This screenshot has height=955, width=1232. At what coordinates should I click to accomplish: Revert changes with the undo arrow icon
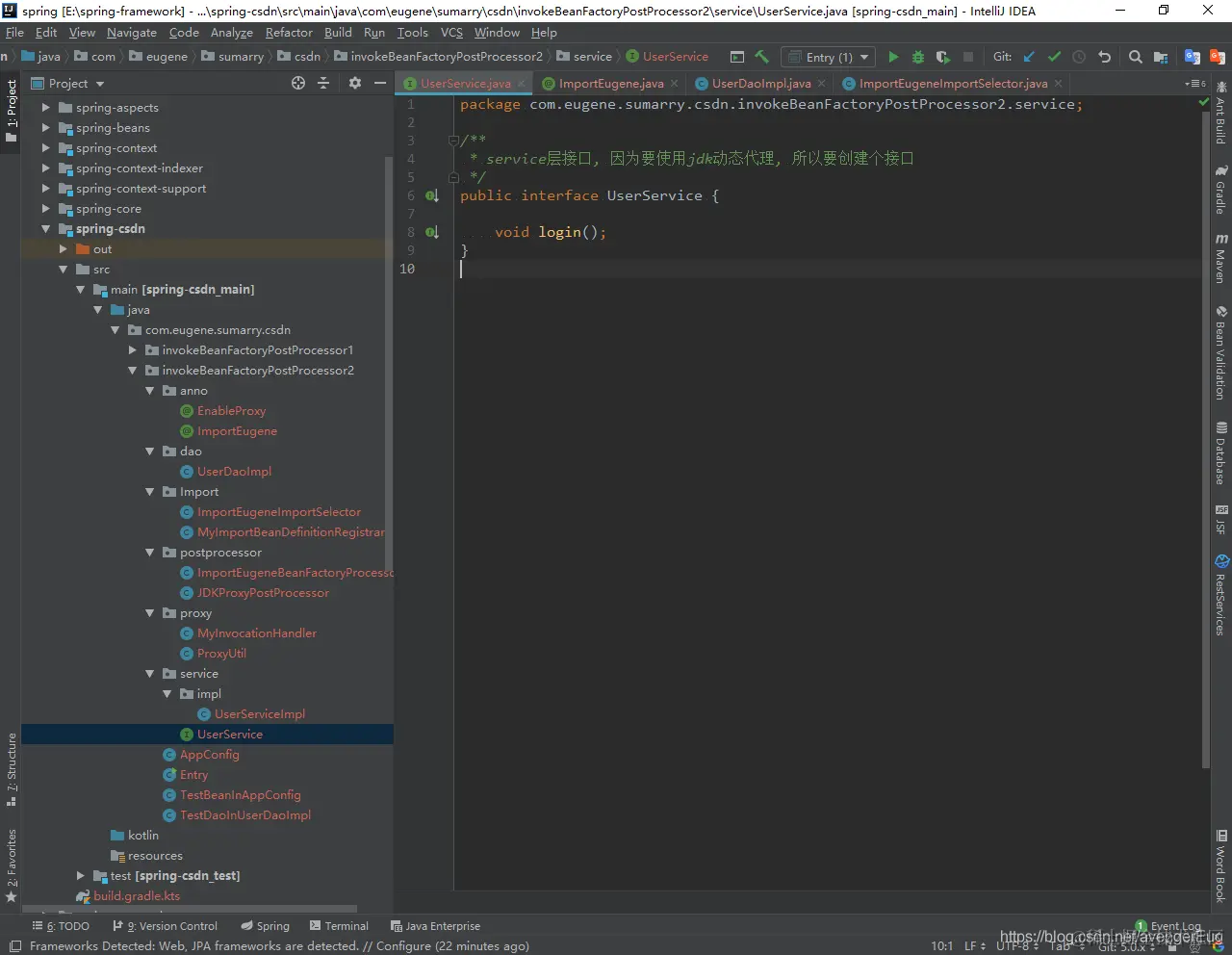click(x=1104, y=57)
